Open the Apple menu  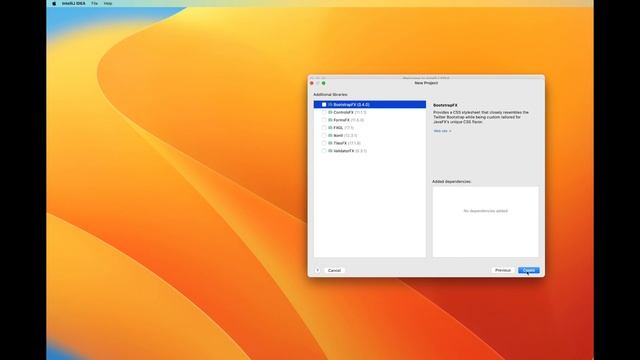pos(54,3)
